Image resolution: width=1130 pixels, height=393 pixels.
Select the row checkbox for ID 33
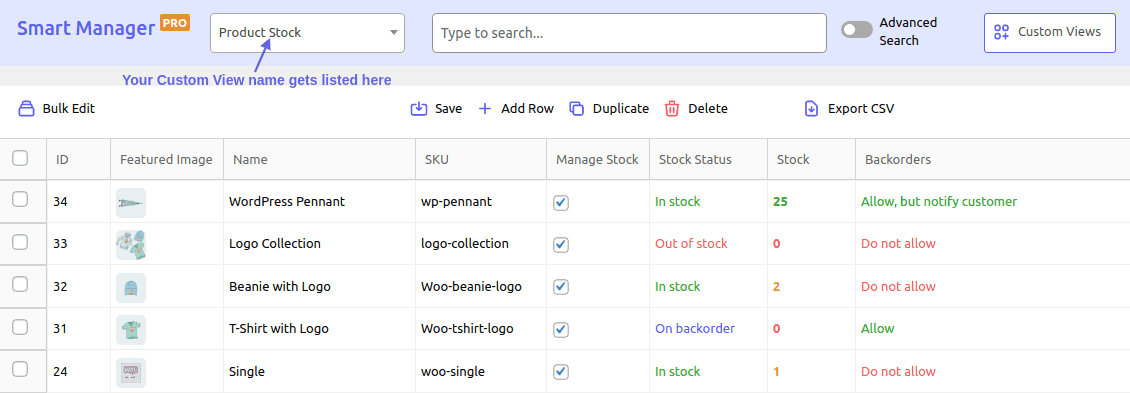(20, 242)
